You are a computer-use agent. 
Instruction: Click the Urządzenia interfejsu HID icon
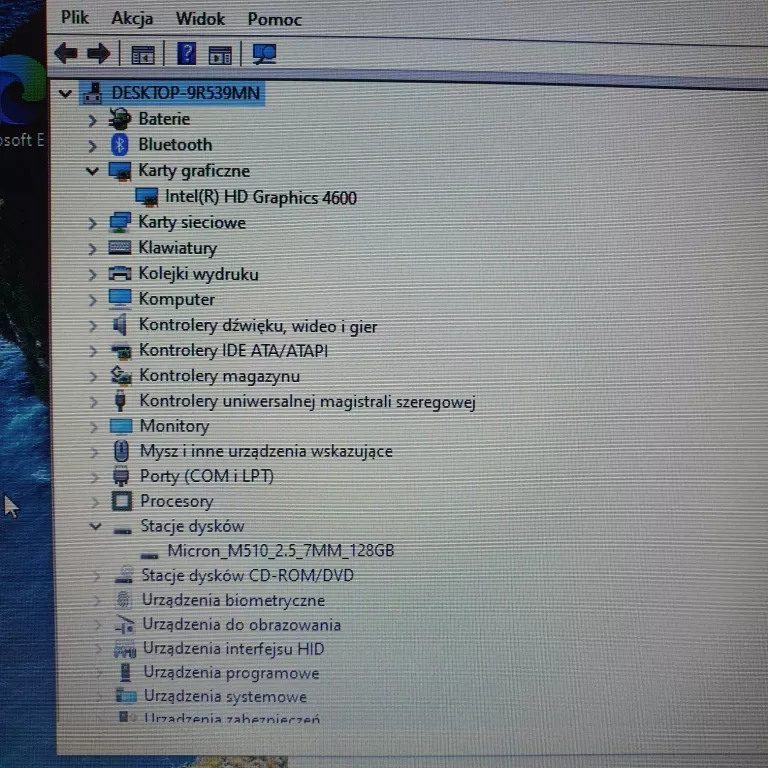(125, 649)
